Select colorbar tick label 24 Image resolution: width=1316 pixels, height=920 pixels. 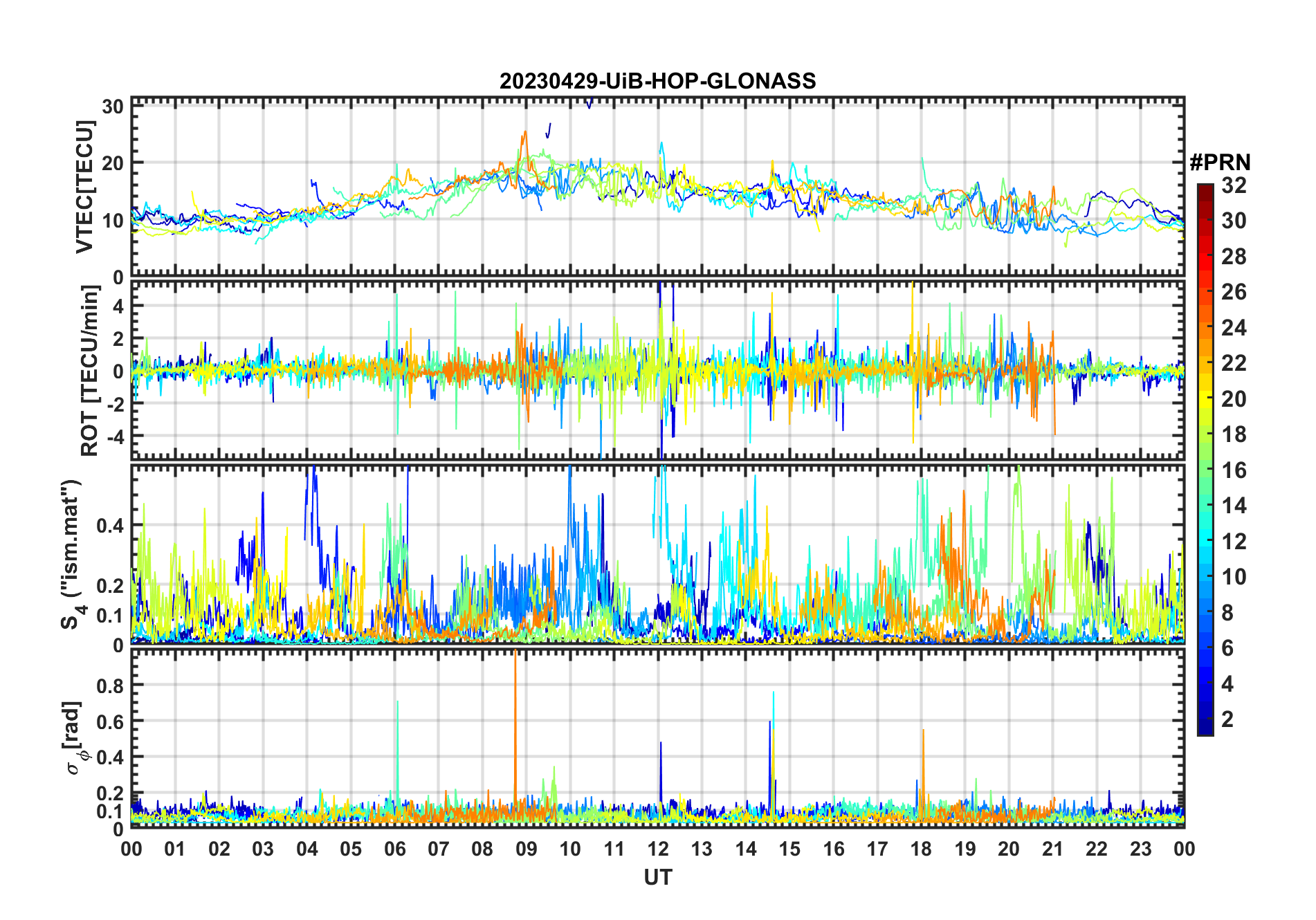click(1234, 328)
